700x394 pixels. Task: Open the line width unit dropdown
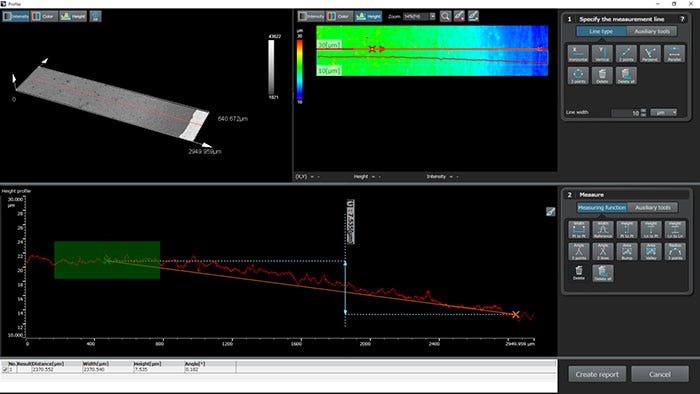click(x=664, y=112)
